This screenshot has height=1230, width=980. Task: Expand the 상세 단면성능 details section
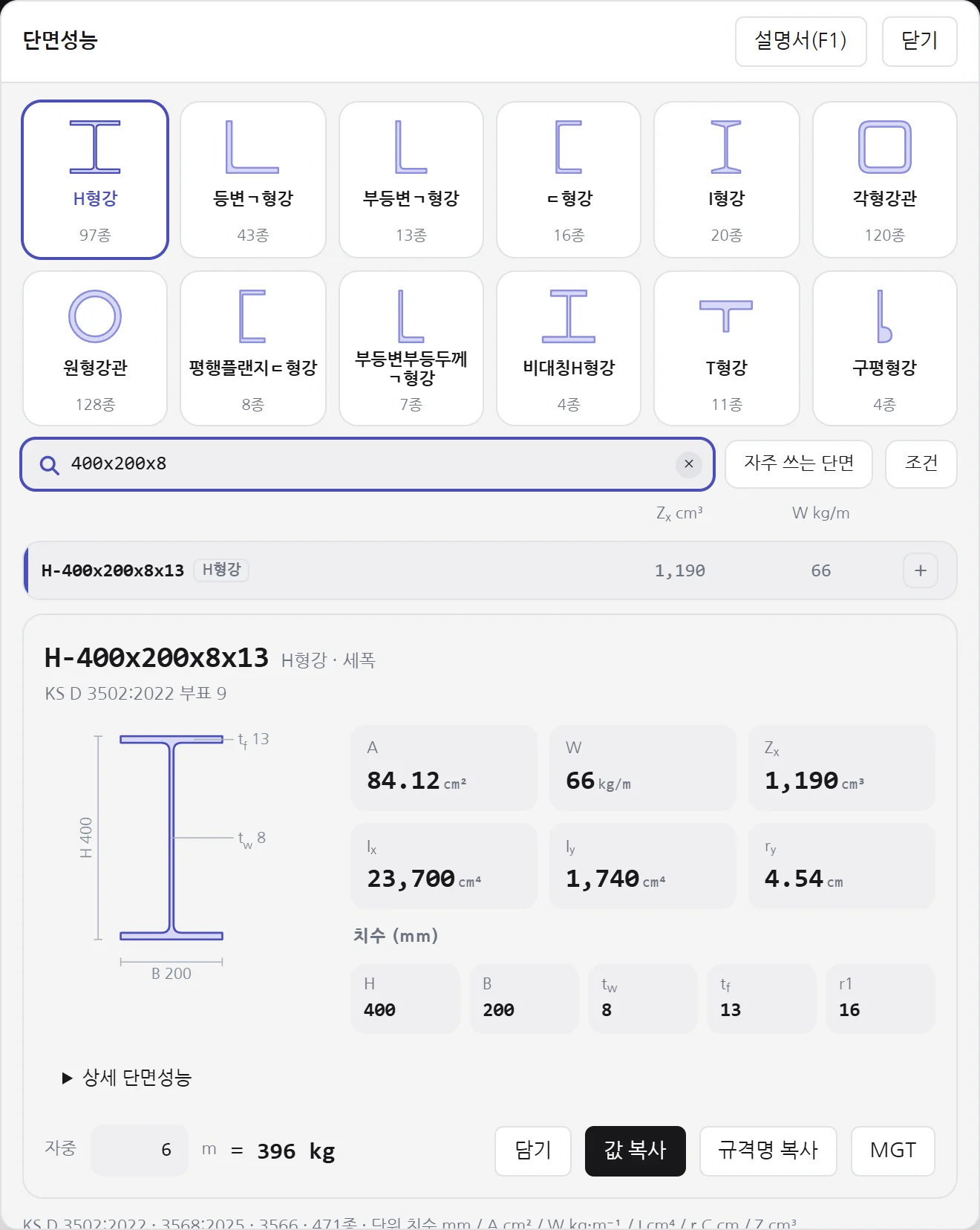coord(127,1078)
